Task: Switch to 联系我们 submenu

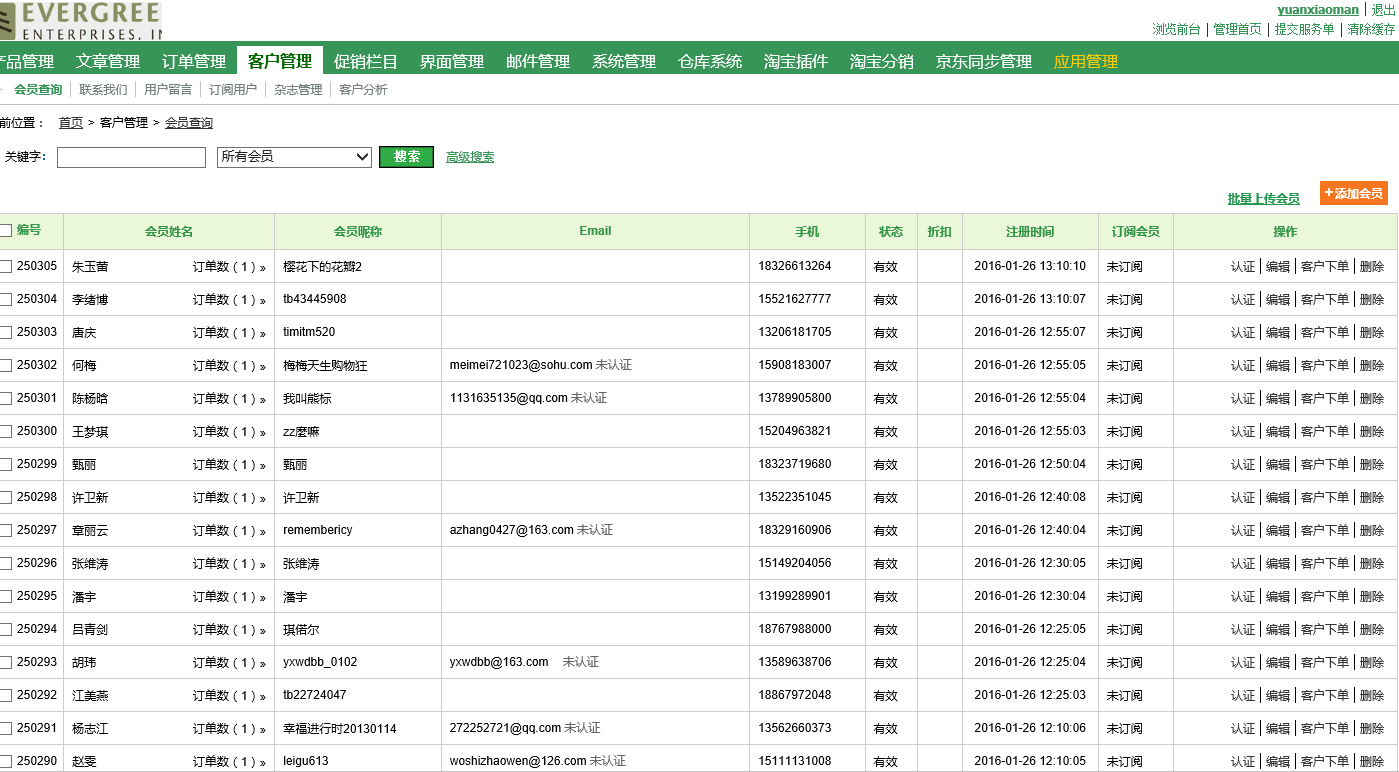Action: point(103,90)
